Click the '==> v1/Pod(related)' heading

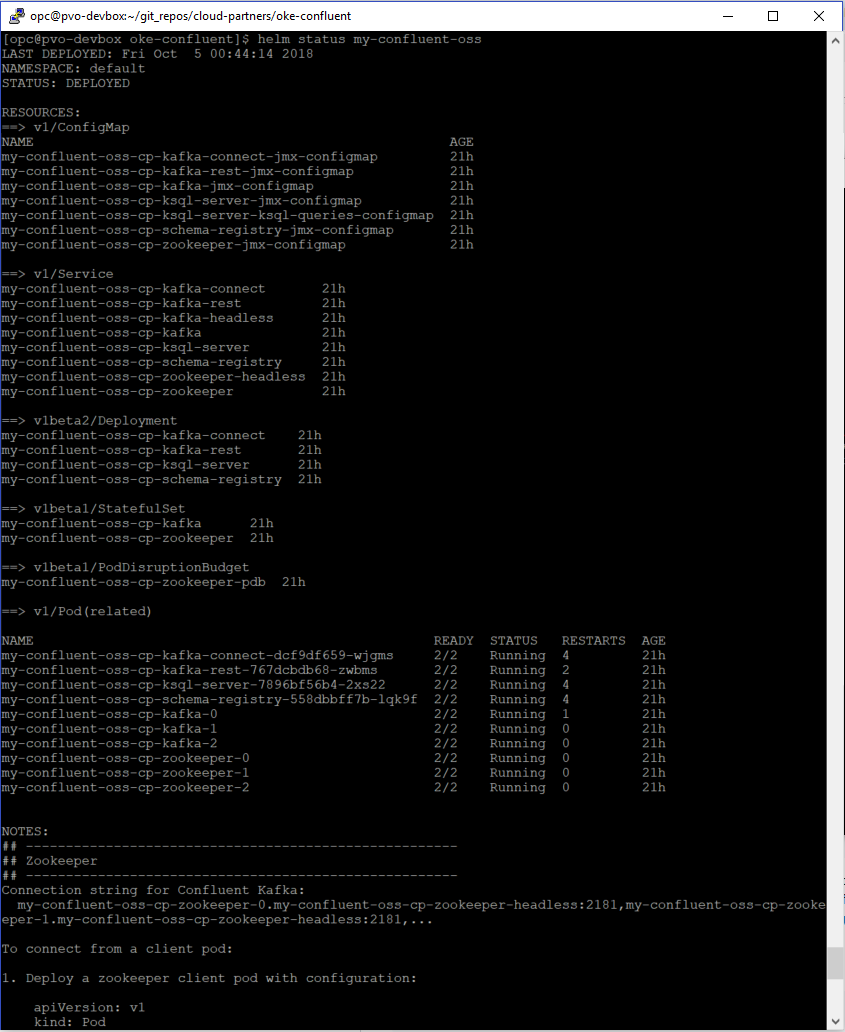point(77,611)
